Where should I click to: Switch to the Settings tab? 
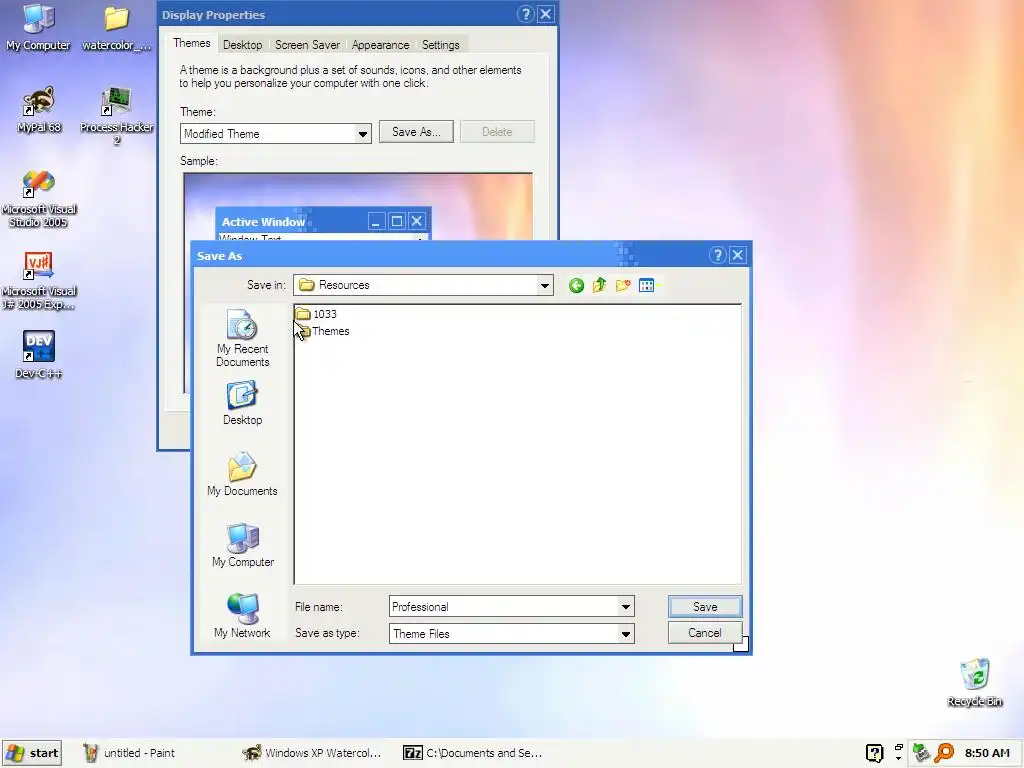click(441, 45)
